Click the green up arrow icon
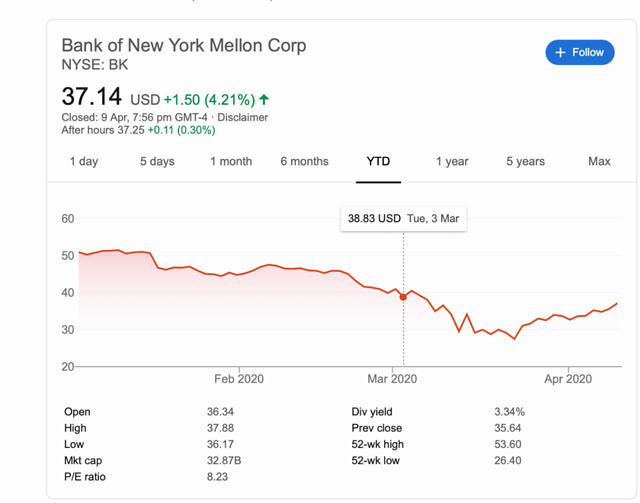Screen dimensions: 640x503 pyautogui.click(x=264, y=100)
